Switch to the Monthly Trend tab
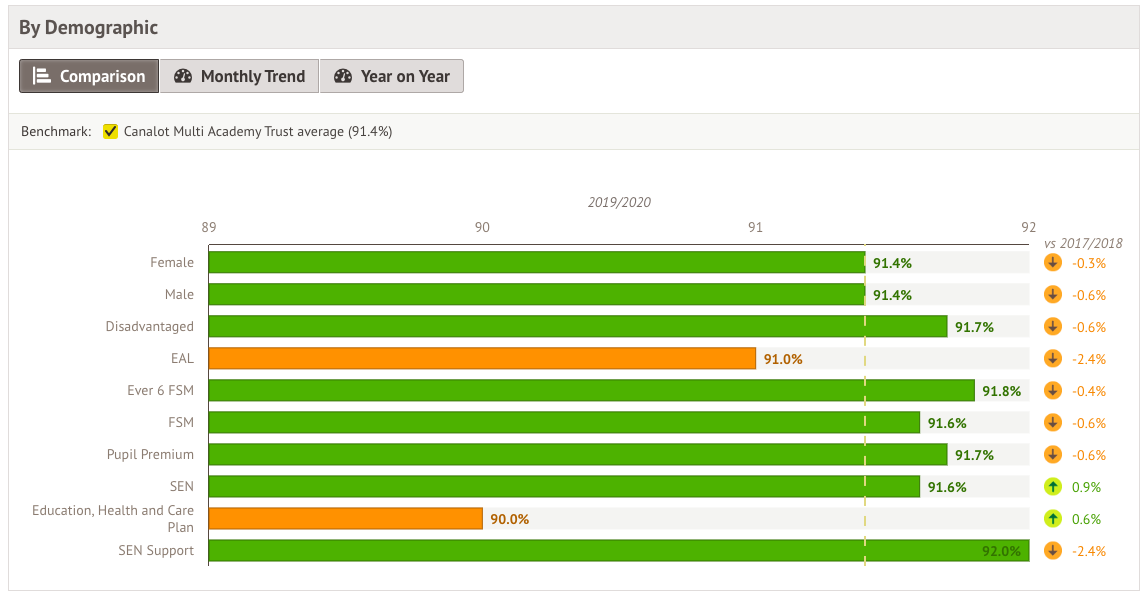This screenshot has width=1147, height=598. click(x=239, y=77)
